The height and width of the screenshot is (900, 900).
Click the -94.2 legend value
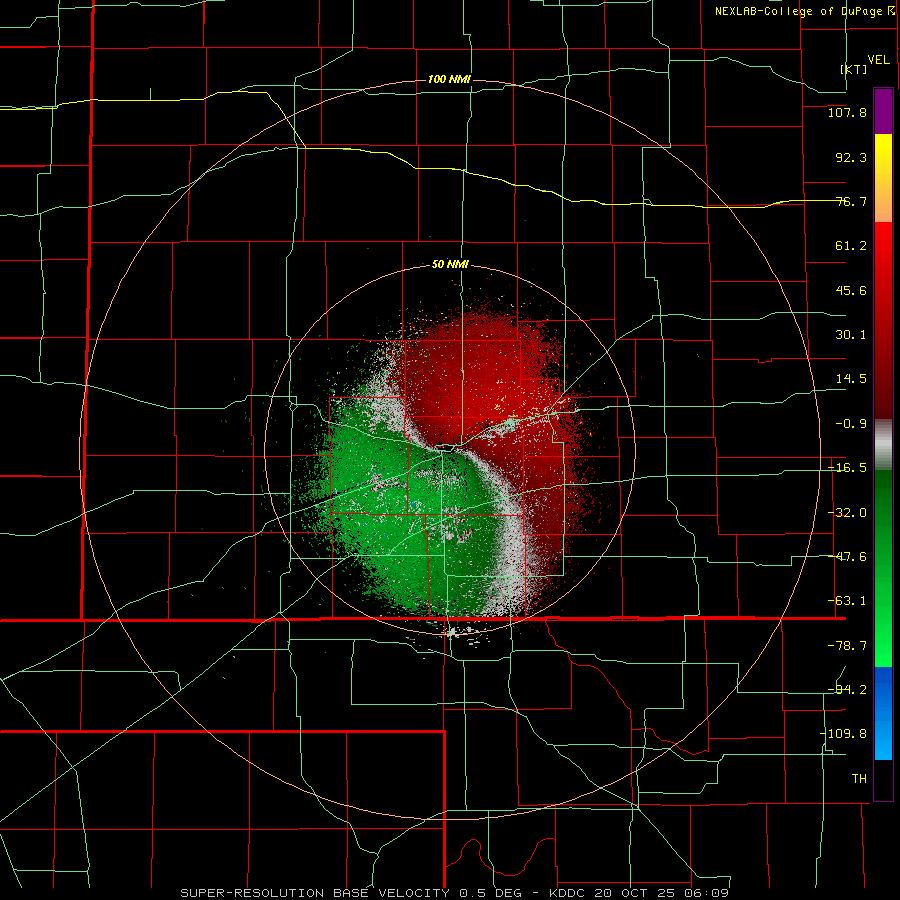pos(847,690)
